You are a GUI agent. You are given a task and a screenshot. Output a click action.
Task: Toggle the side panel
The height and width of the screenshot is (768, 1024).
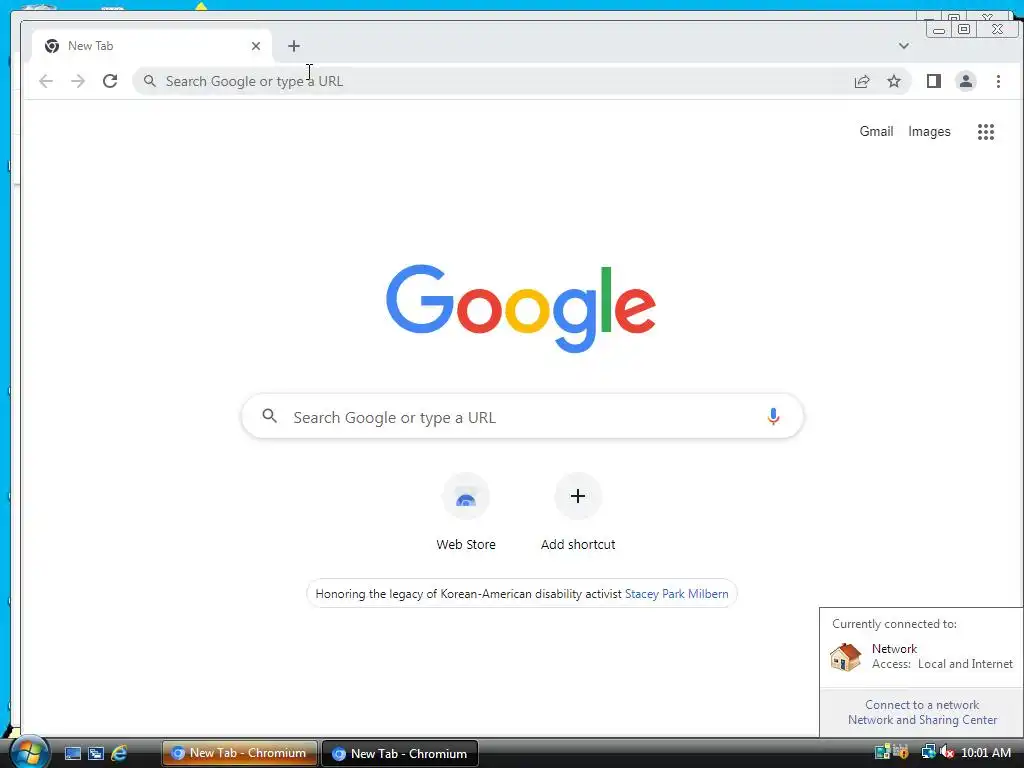coord(934,81)
